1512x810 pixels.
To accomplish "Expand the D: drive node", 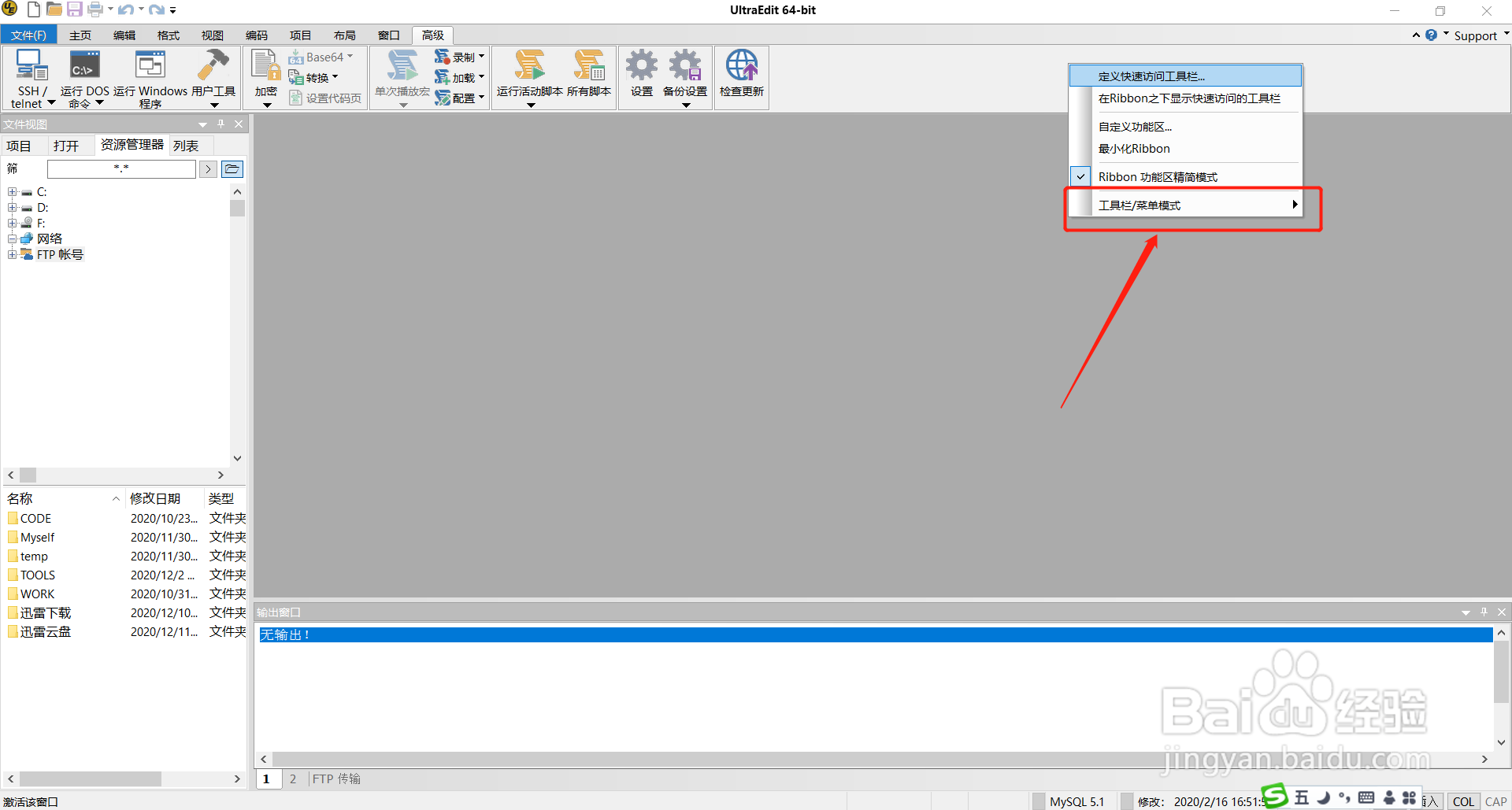I will [x=12, y=208].
